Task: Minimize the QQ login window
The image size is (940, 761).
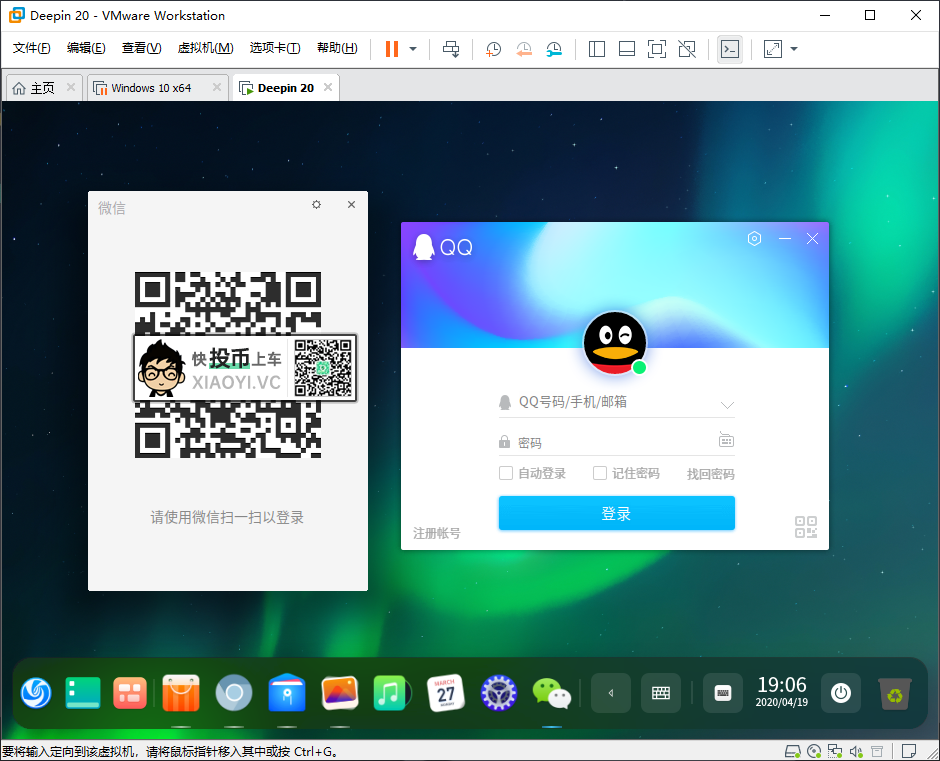Action: pos(785,239)
